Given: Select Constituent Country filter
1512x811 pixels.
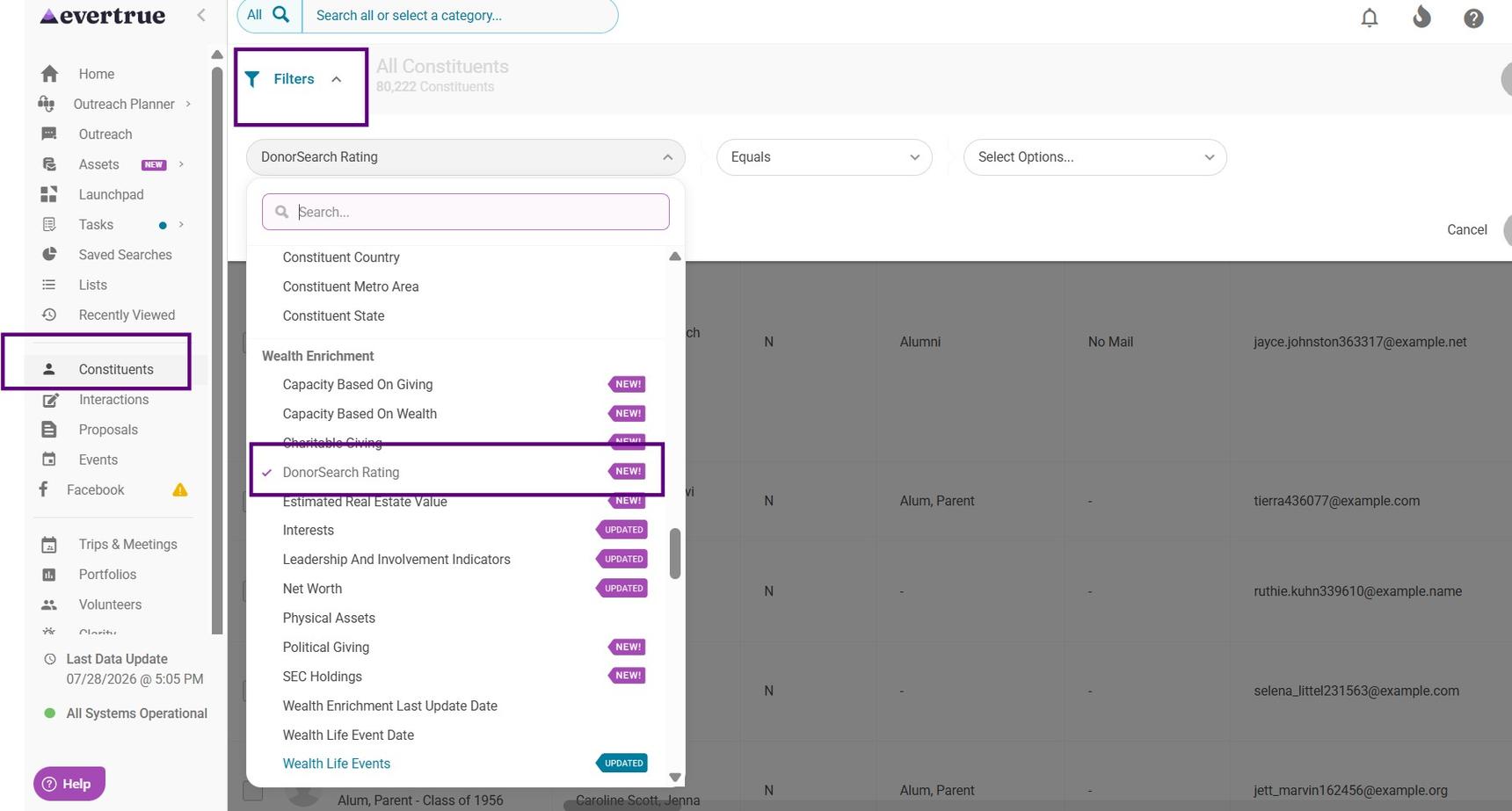Looking at the screenshot, I should pos(341,257).
